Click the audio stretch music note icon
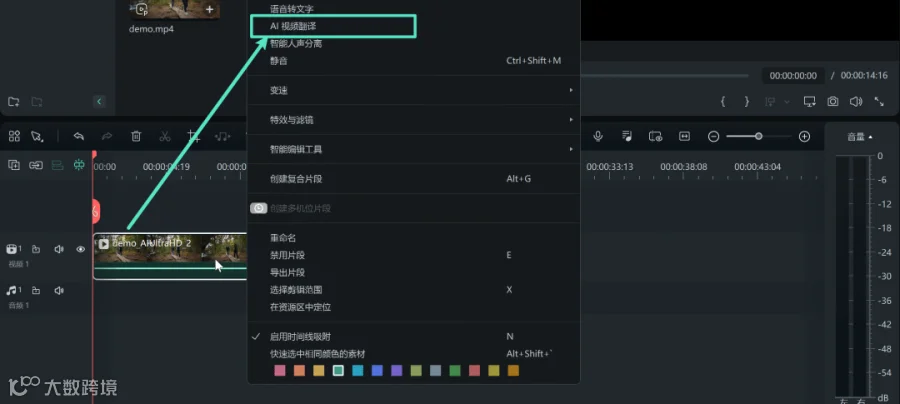 [x=223, y=136]
